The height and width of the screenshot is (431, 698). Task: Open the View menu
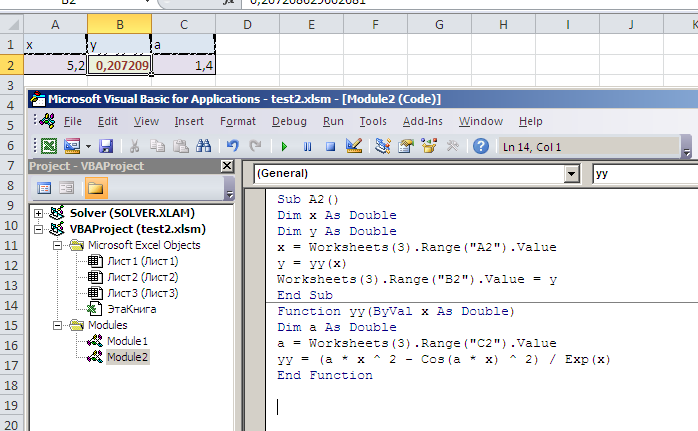(x=146, y=121)
